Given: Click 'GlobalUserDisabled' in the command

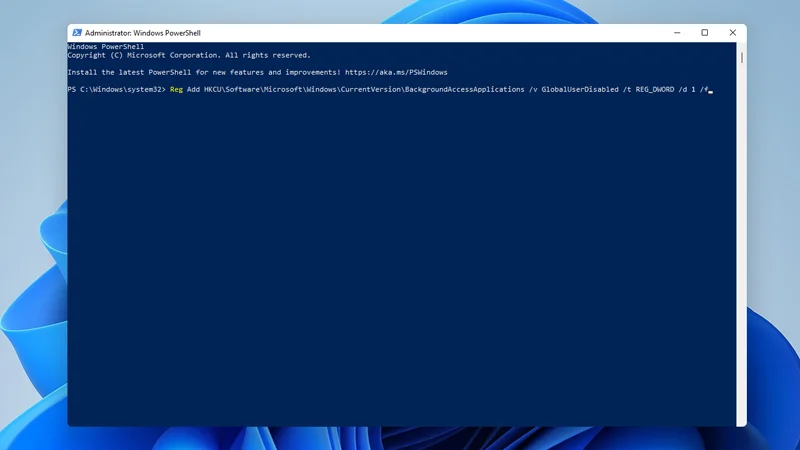Looking at the screenshot, I should (x=580, y=89).
